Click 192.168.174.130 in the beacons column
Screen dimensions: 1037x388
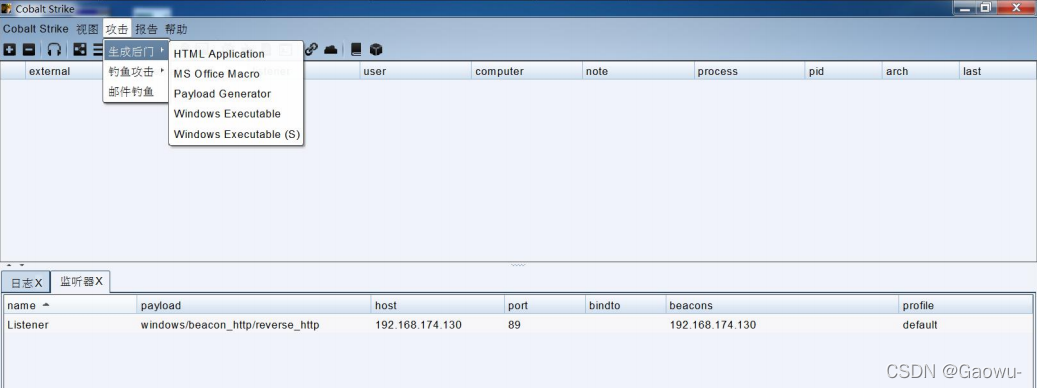[713, 325]
